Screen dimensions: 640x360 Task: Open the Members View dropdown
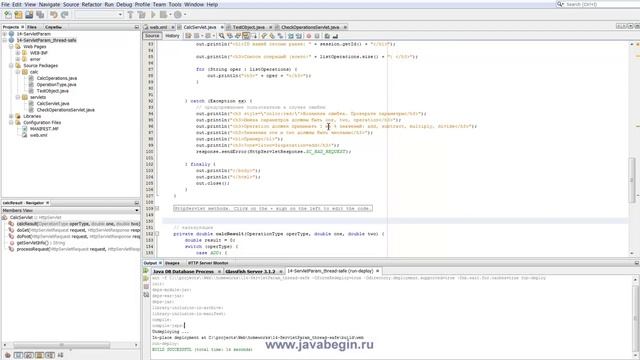136,211
